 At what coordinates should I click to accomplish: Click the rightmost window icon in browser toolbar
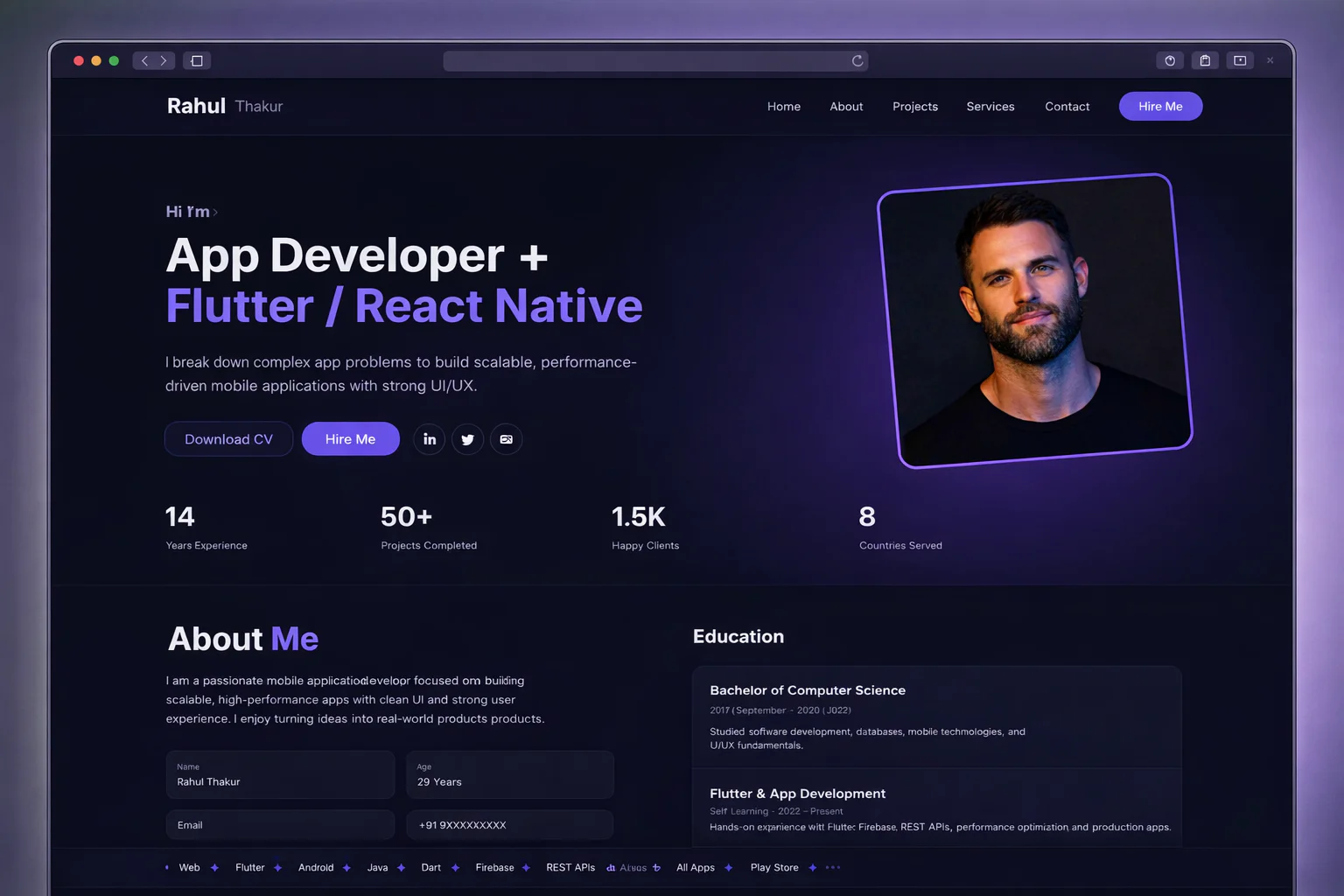tap(1240, 60)
